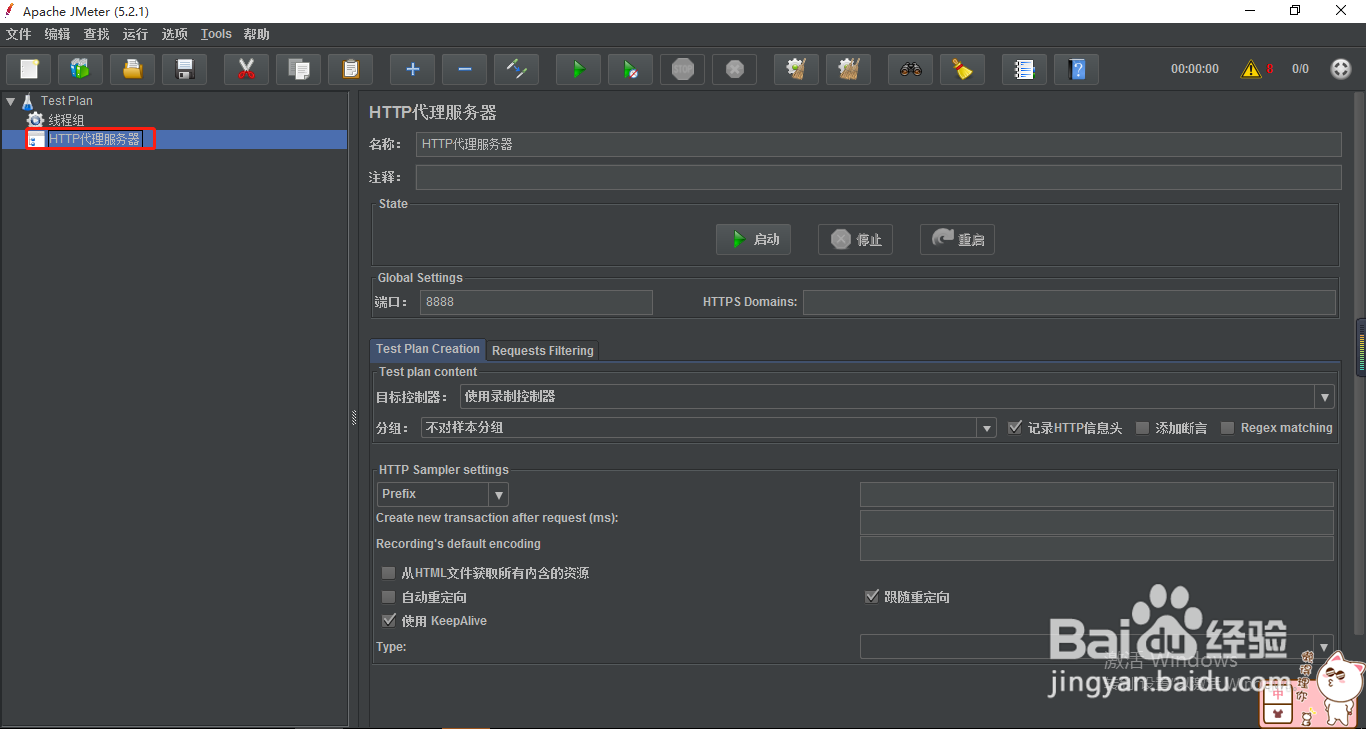The height and width of the screenshot is (729, 1366).
Task: Open the 查找 menu
Action: click(96, 34)
